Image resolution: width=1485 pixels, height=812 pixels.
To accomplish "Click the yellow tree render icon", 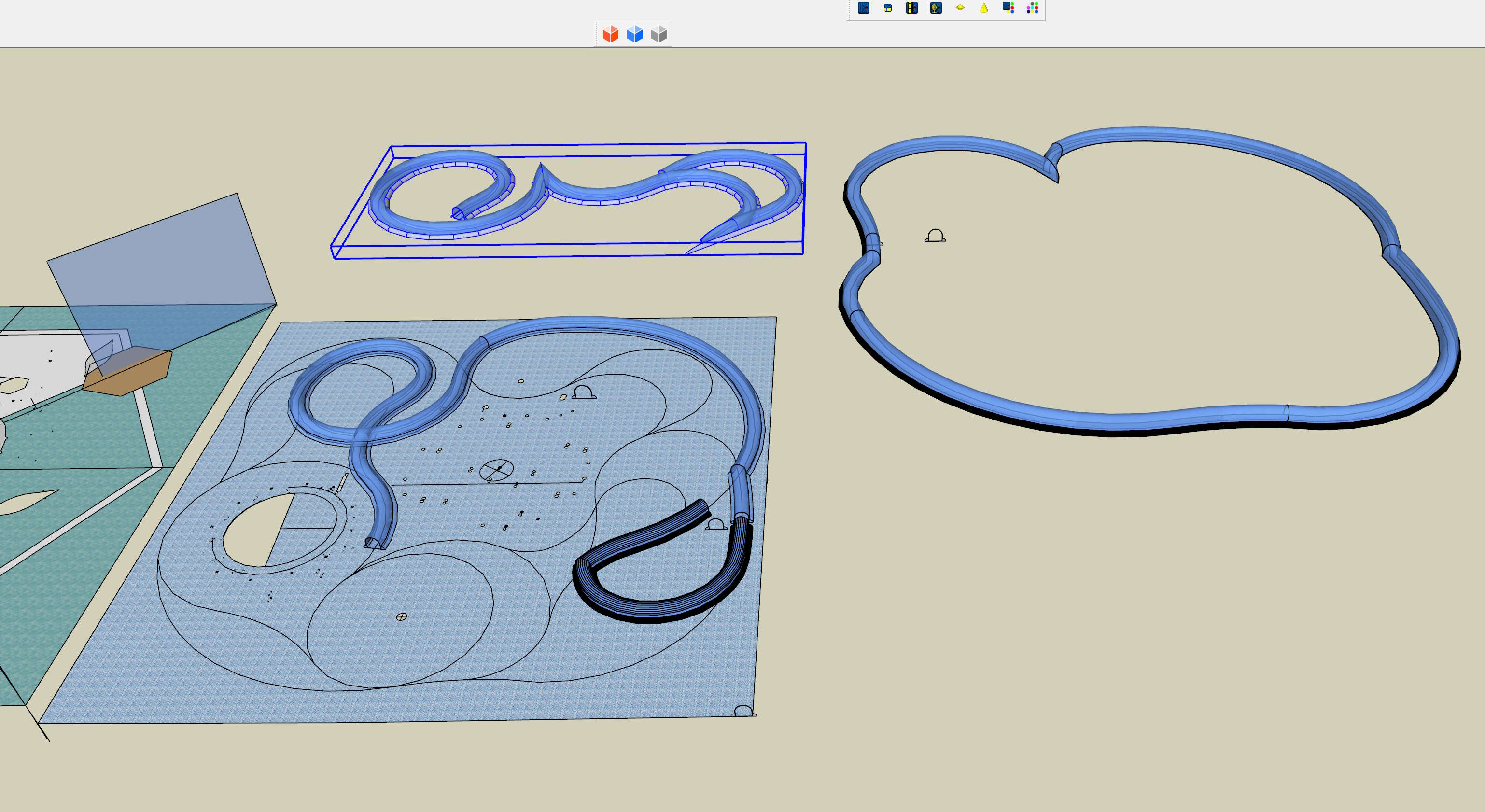I will coord(936,8).
